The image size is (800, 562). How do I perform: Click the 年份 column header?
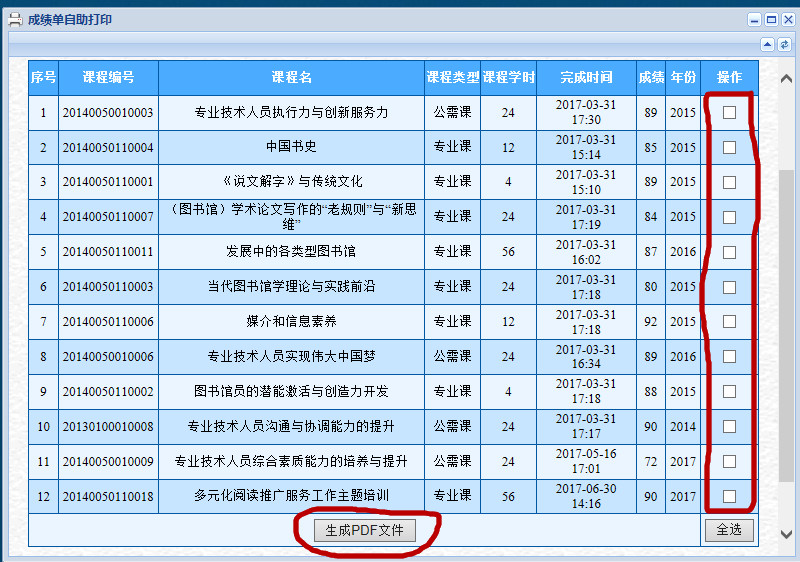click(683, 78)
